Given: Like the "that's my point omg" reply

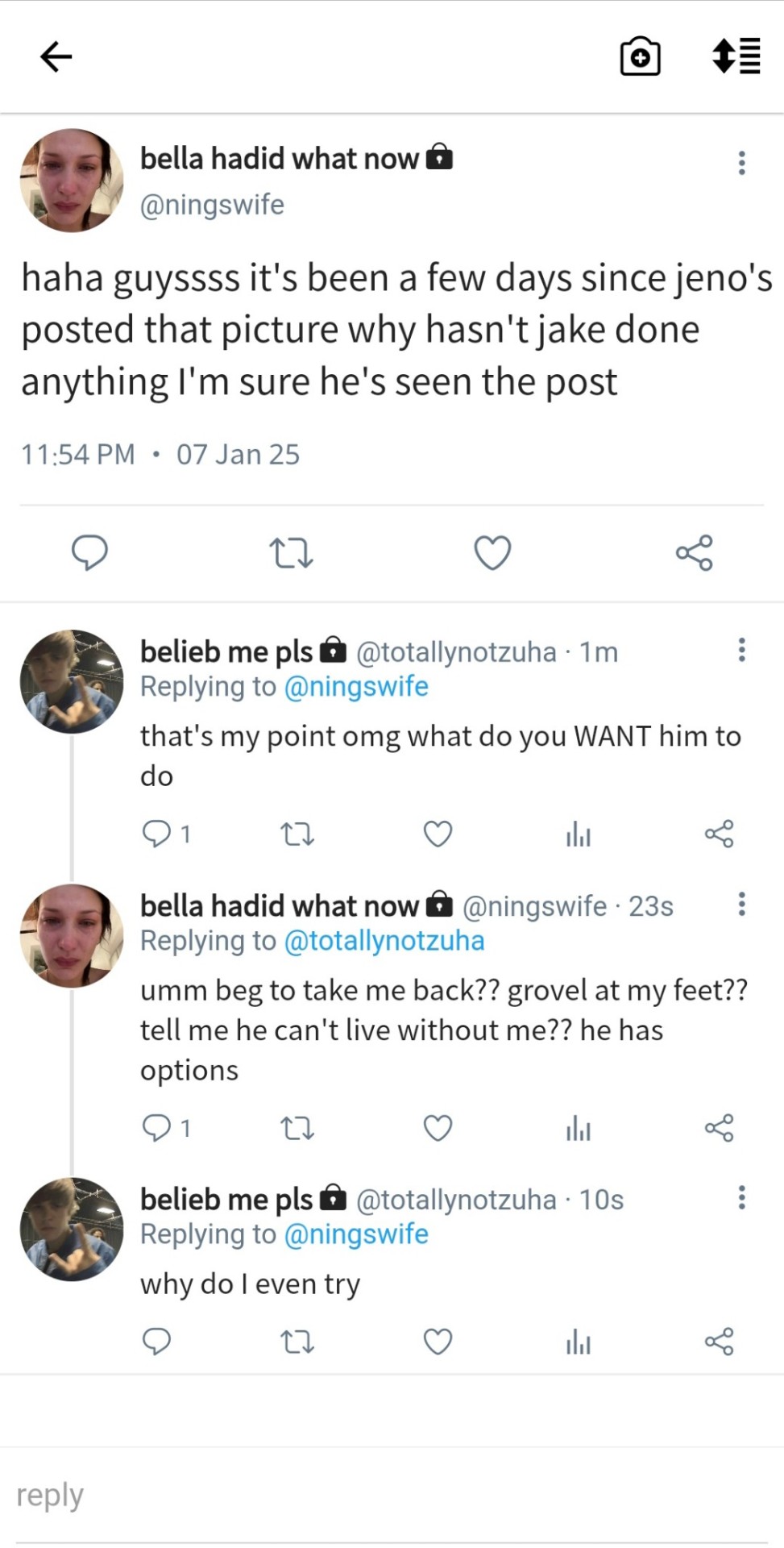Looking at the screenshot, I should tap(438, 834).
